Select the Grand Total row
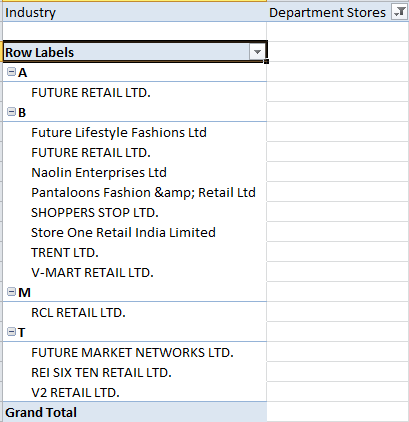Screen dimensions: 409x422 pos(135,412)
